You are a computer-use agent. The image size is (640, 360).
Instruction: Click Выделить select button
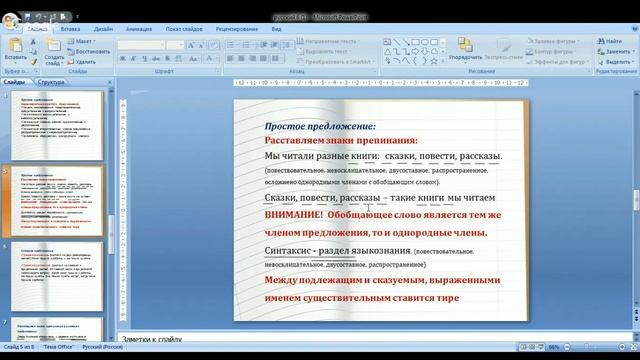[616, 62]
